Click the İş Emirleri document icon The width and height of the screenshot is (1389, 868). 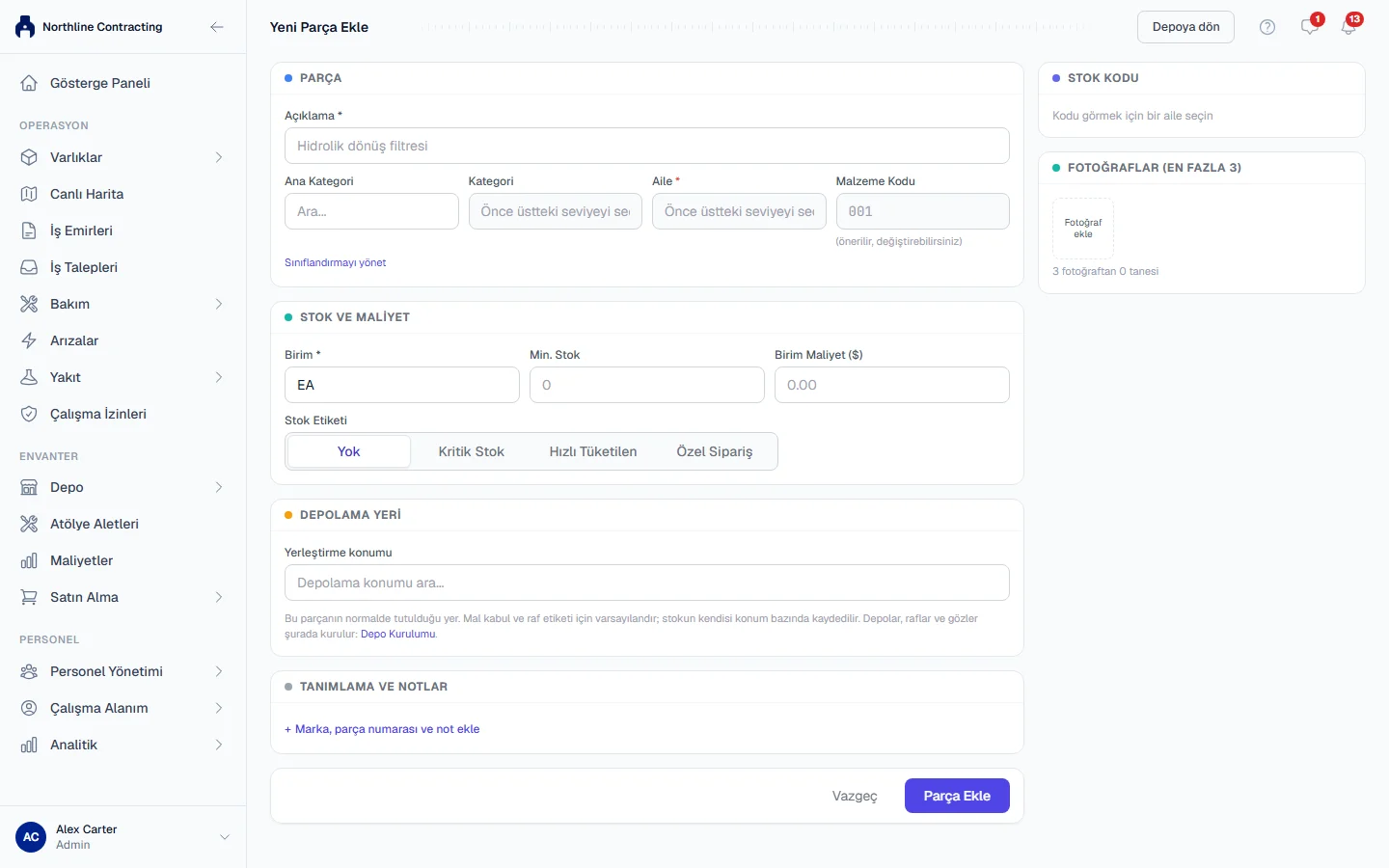coord(29,231)
